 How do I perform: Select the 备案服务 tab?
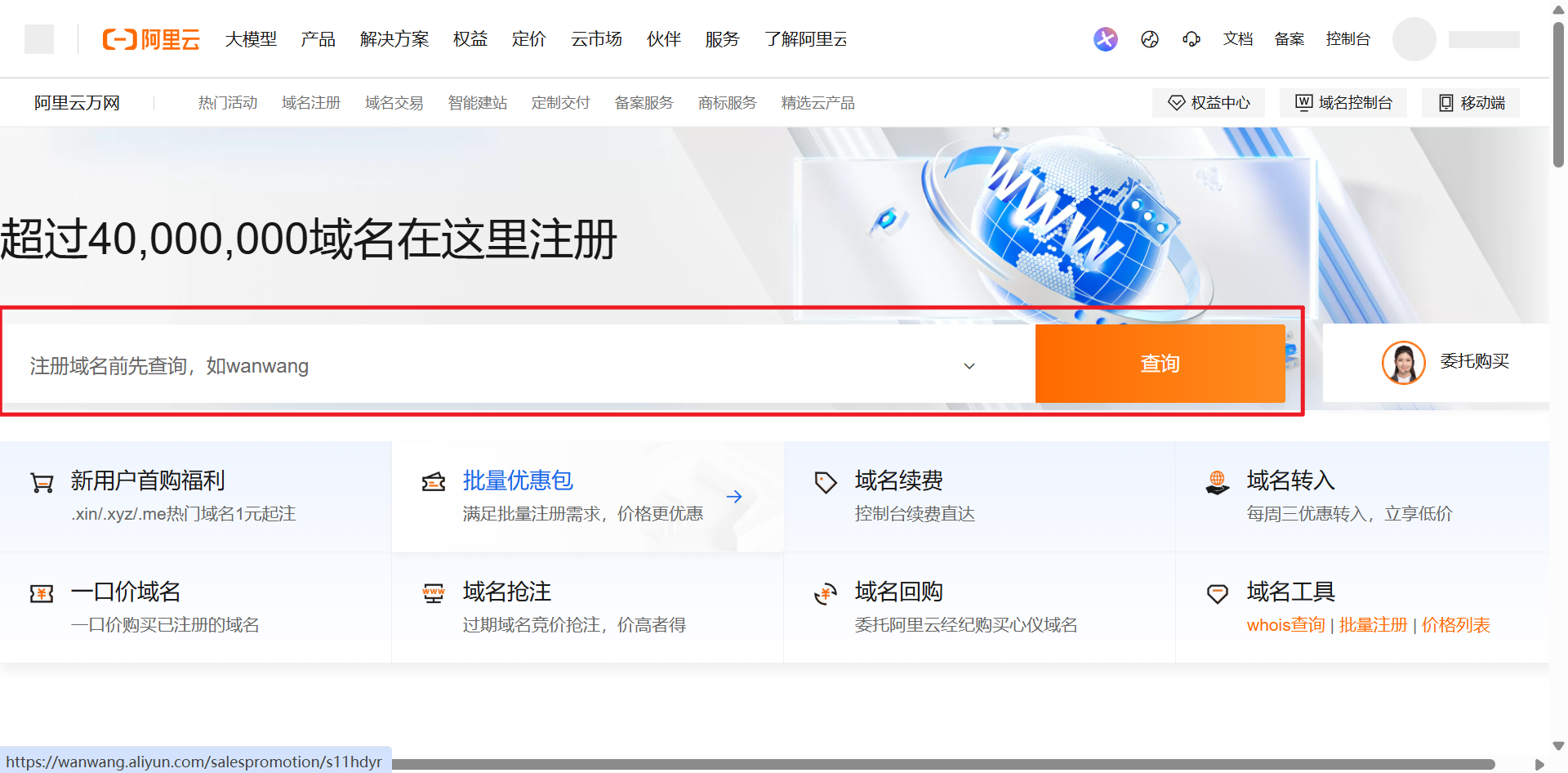coord(644,103)
